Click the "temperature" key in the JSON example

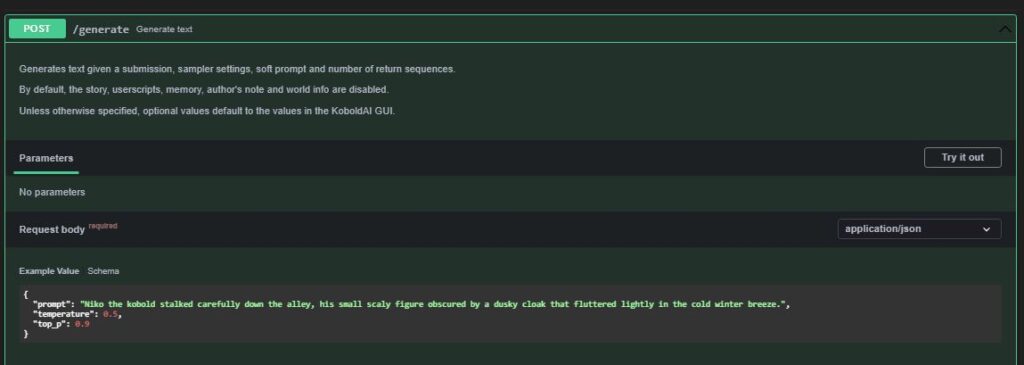[65, 315]
